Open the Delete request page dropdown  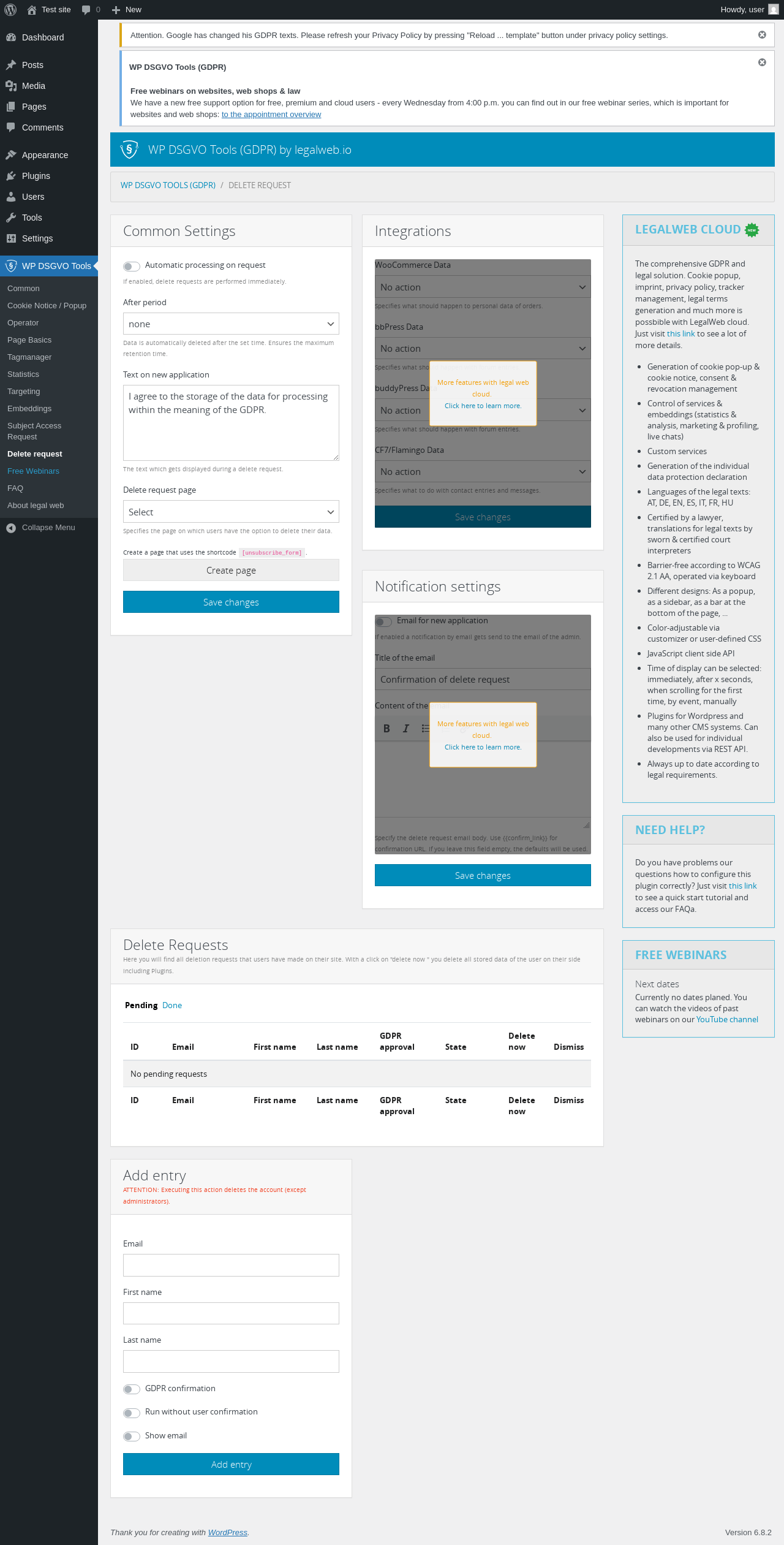coord(231,512)
